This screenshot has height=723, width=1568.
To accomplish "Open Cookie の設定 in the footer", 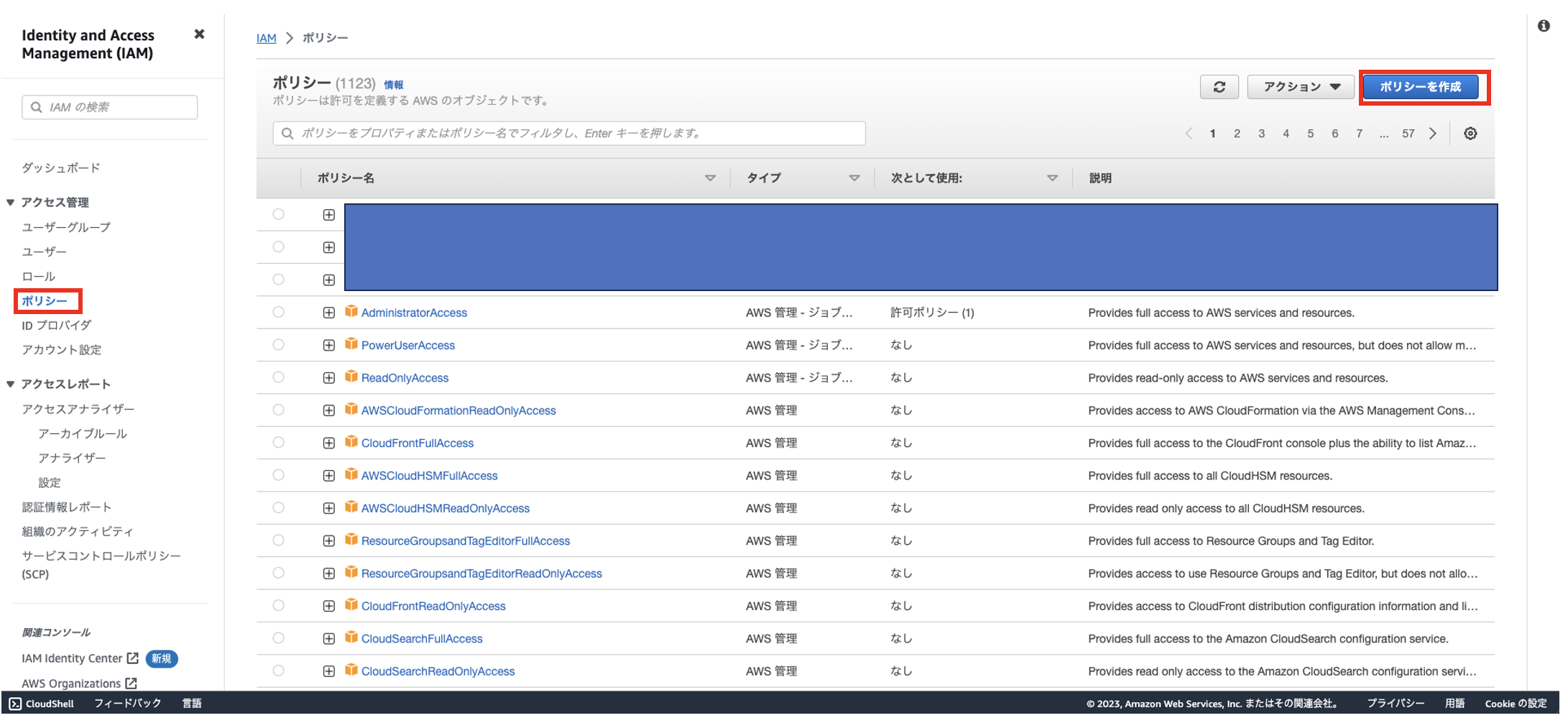I will [x=1516, y=704].
